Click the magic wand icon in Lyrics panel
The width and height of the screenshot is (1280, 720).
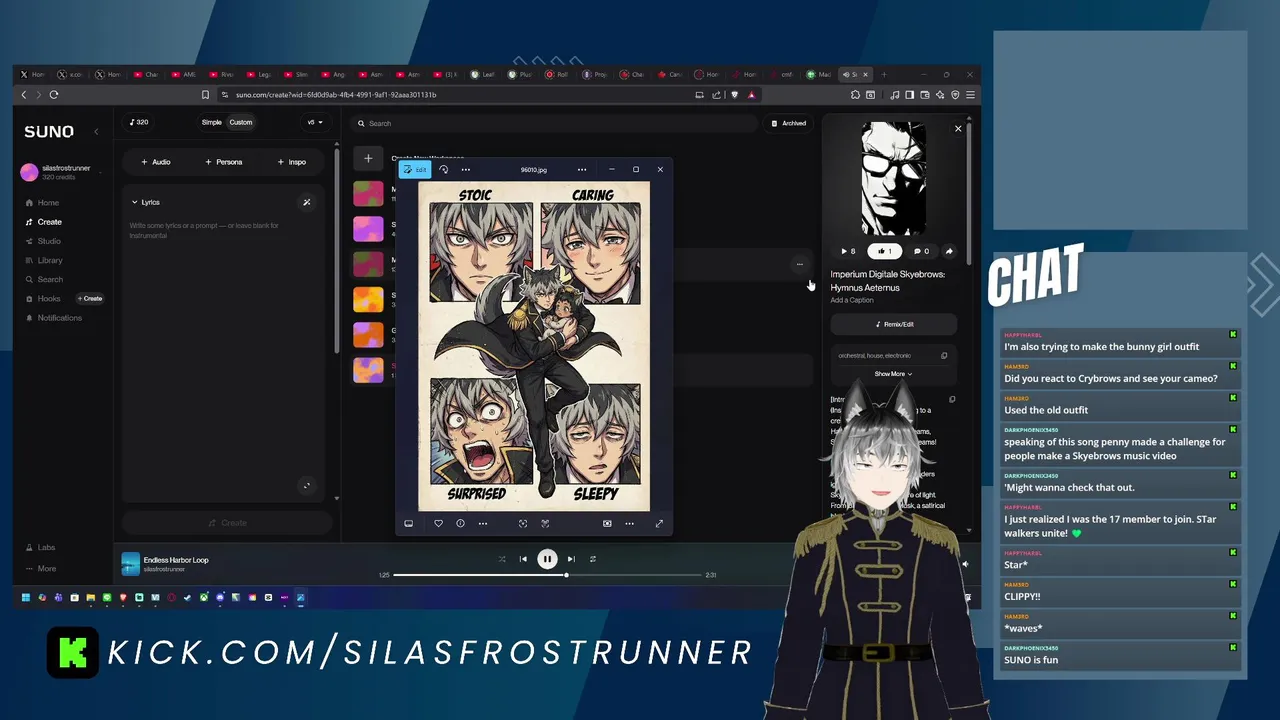[x=307, y=202]
